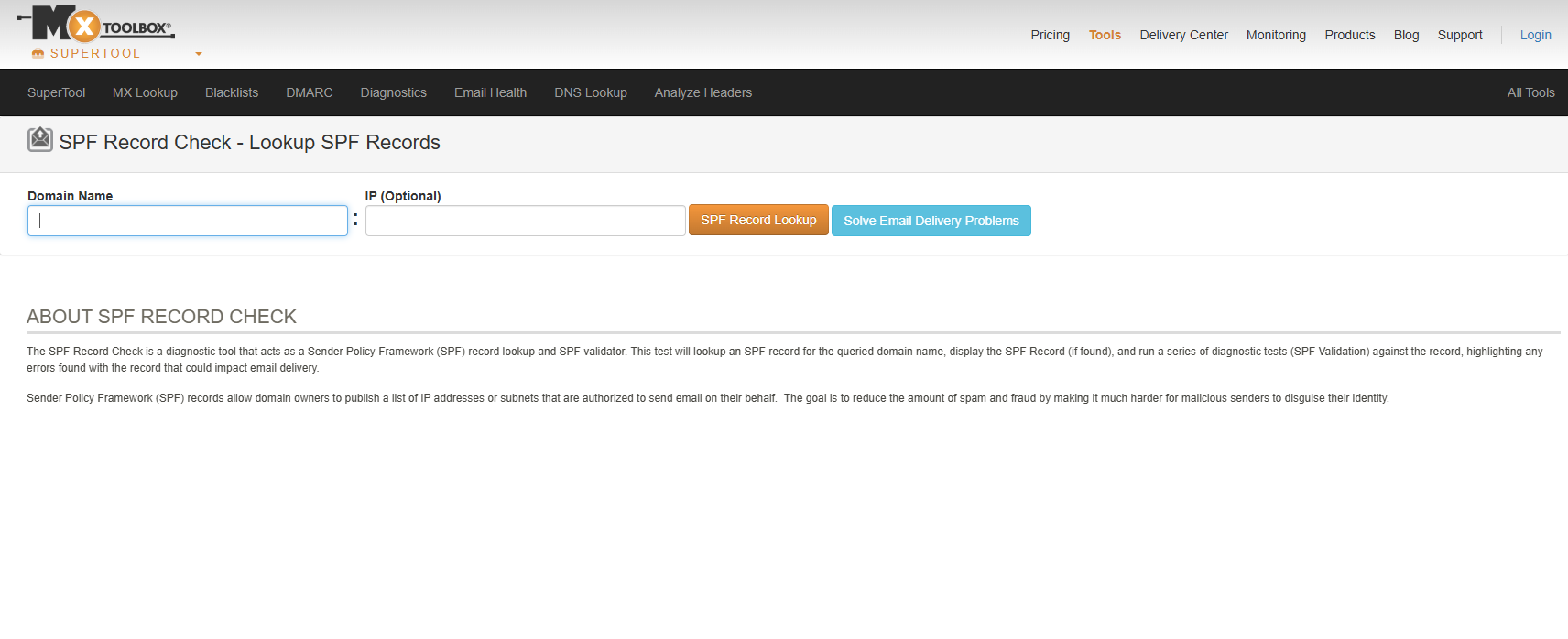This screenshot has height=639, width=1568.
Task: Go to Delivery Center
Action: click(x=1183, y=35)
